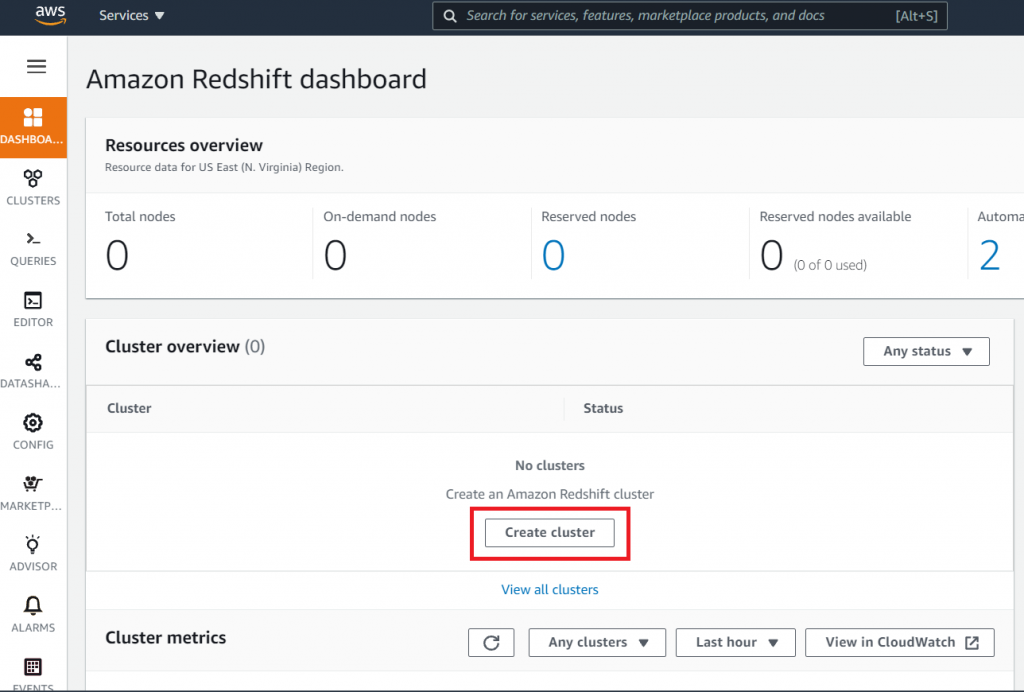Viewport: 1024px width, 692px height.
Task: Expand the Services menu
Action: tap(131, 16)
